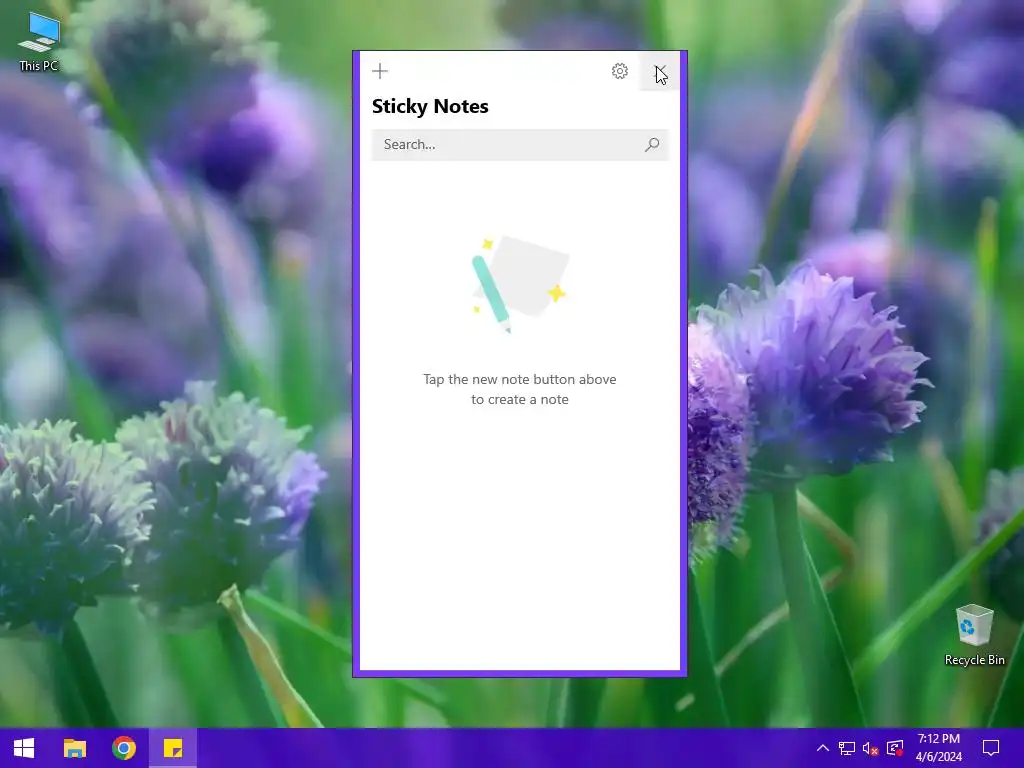This screenshot has height=768, width=1024.
Task: Open network status tray icon
Action: tap(846, 748)
